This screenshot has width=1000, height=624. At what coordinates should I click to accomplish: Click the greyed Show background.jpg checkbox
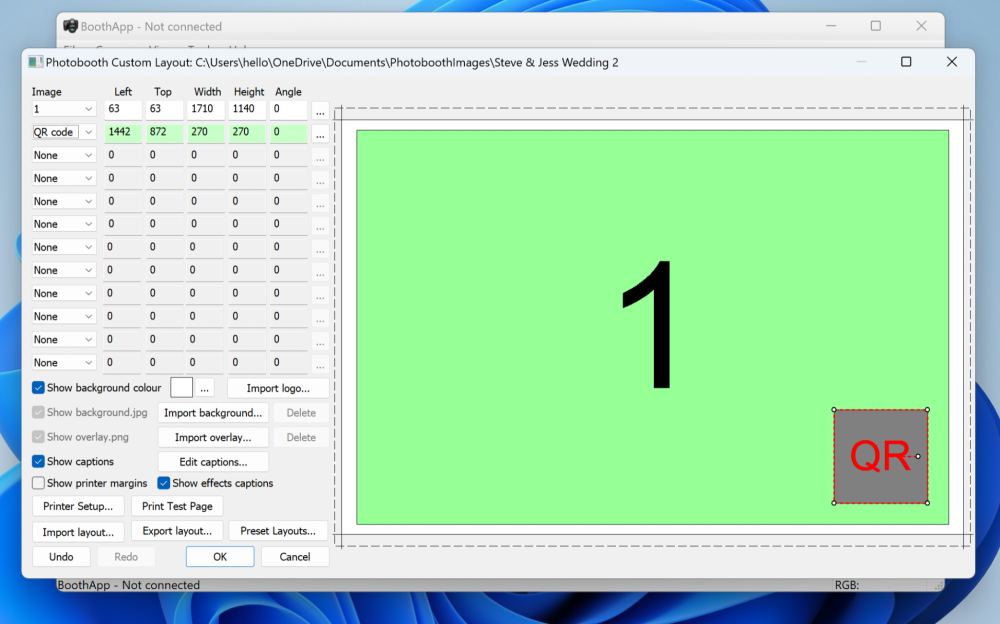pyautogui.click(x=38, y=412)
